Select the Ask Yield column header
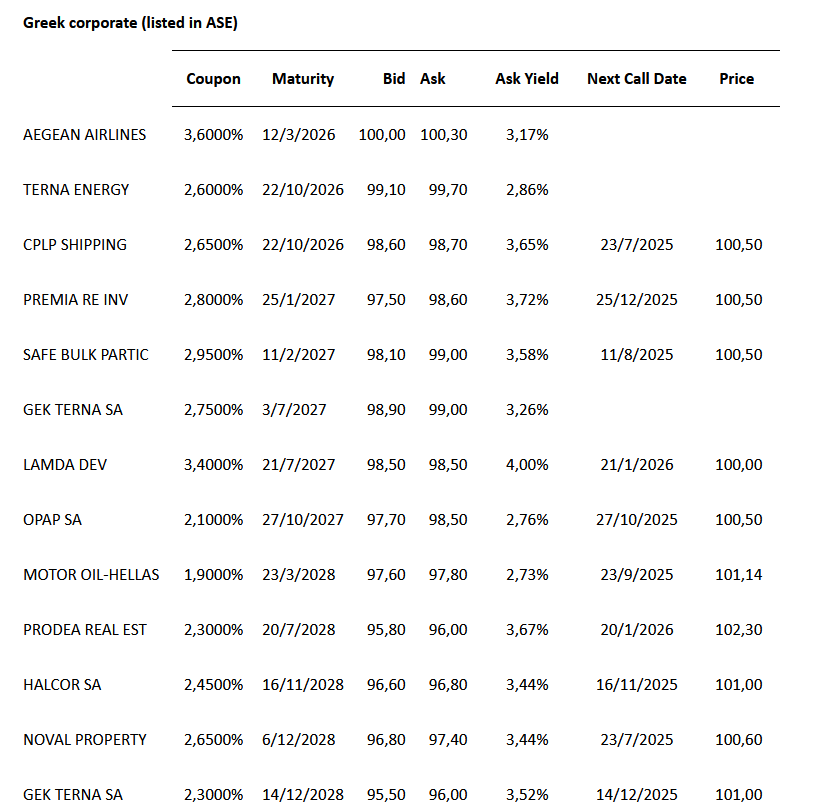 point(527,79)
